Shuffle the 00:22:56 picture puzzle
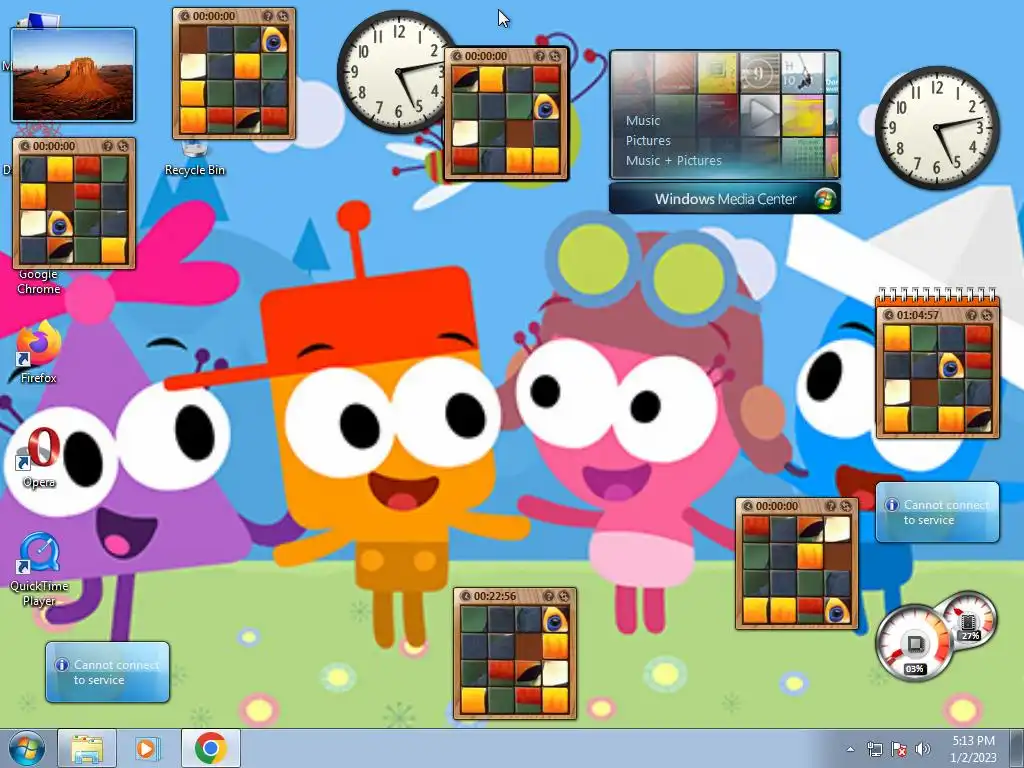 click(564, 596)
